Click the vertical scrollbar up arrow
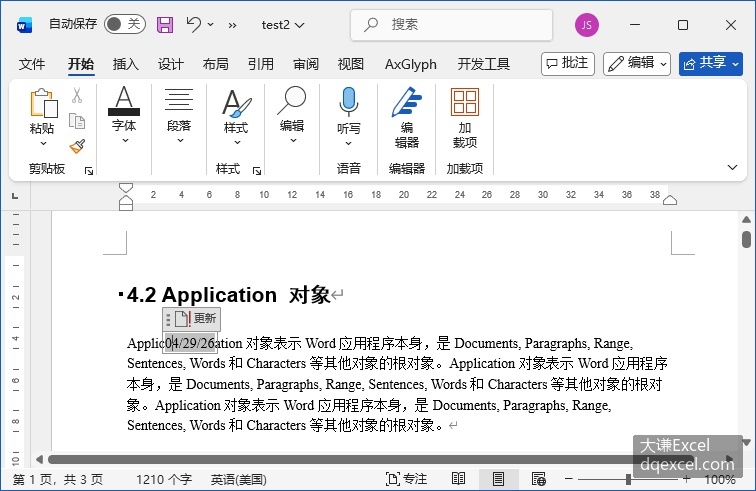Screen dimensions: 756x491 746,220
